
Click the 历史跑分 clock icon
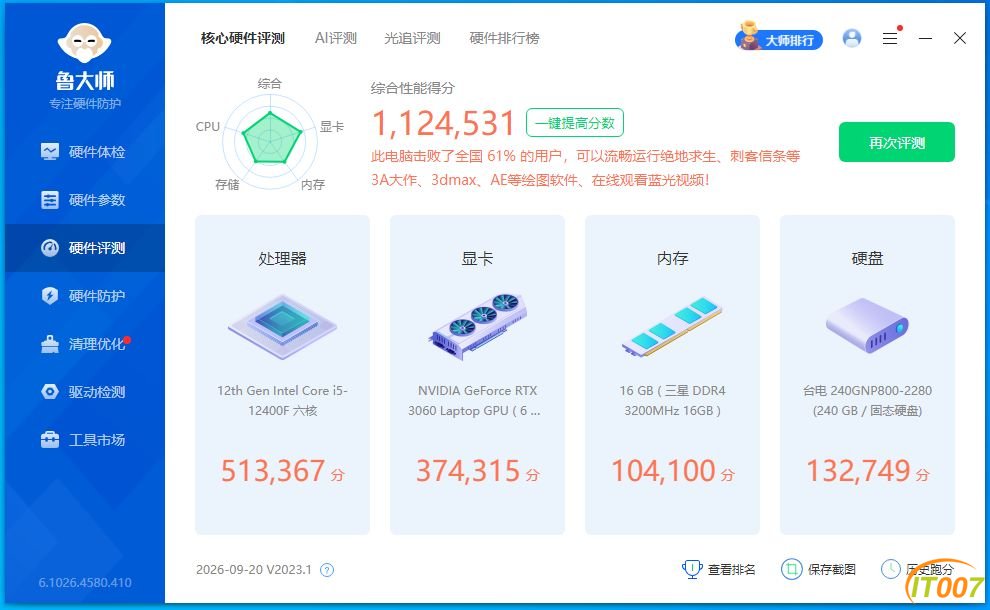point(890,569)
